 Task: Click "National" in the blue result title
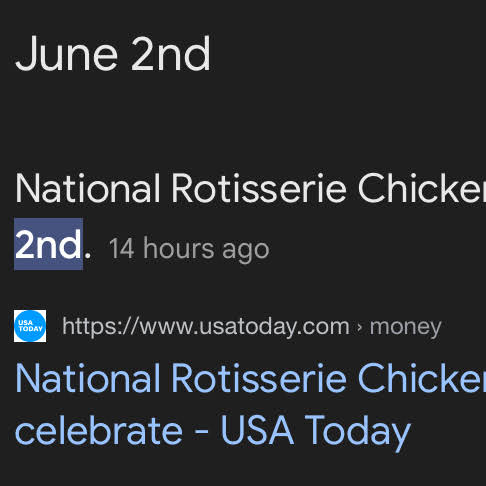pyautogui.click(x=88, y=378)
